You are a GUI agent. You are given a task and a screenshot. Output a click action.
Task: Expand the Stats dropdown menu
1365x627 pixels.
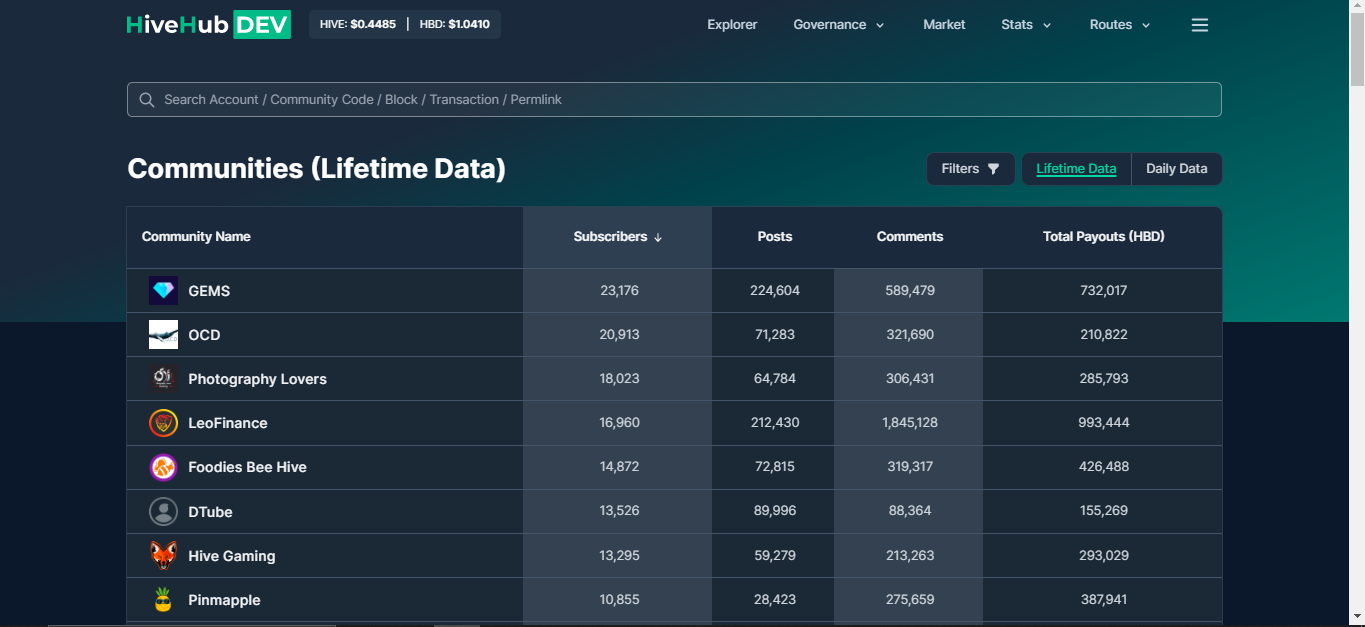pyautogui.click(x=1026, y=25)
